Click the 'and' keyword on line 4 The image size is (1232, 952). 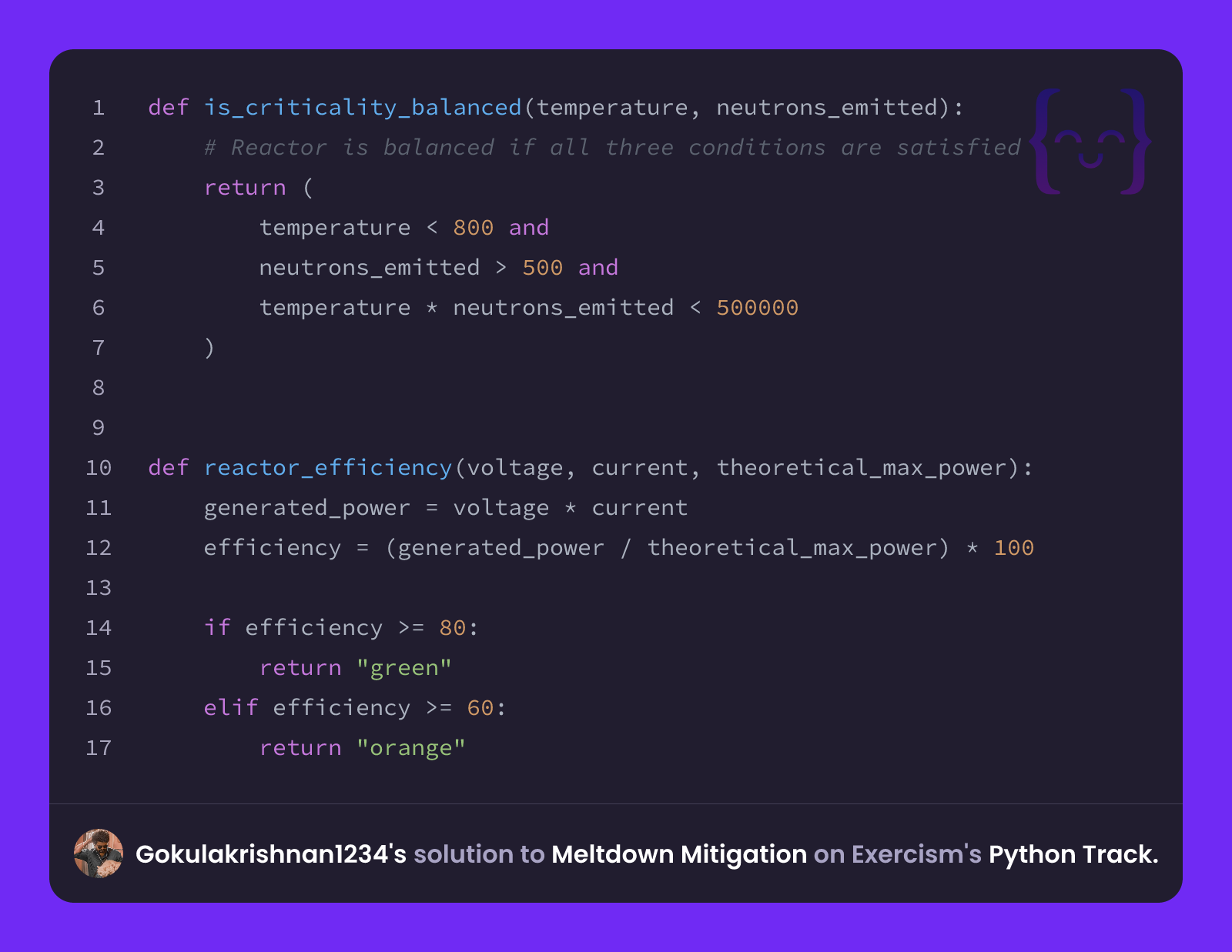[529, 227]
